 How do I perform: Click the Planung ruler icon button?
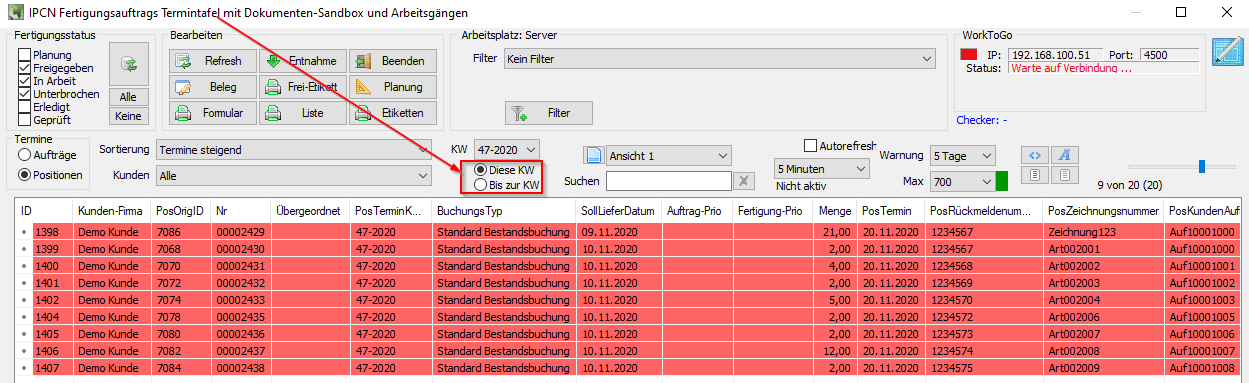pyautogui.click(x=393, y=87)
